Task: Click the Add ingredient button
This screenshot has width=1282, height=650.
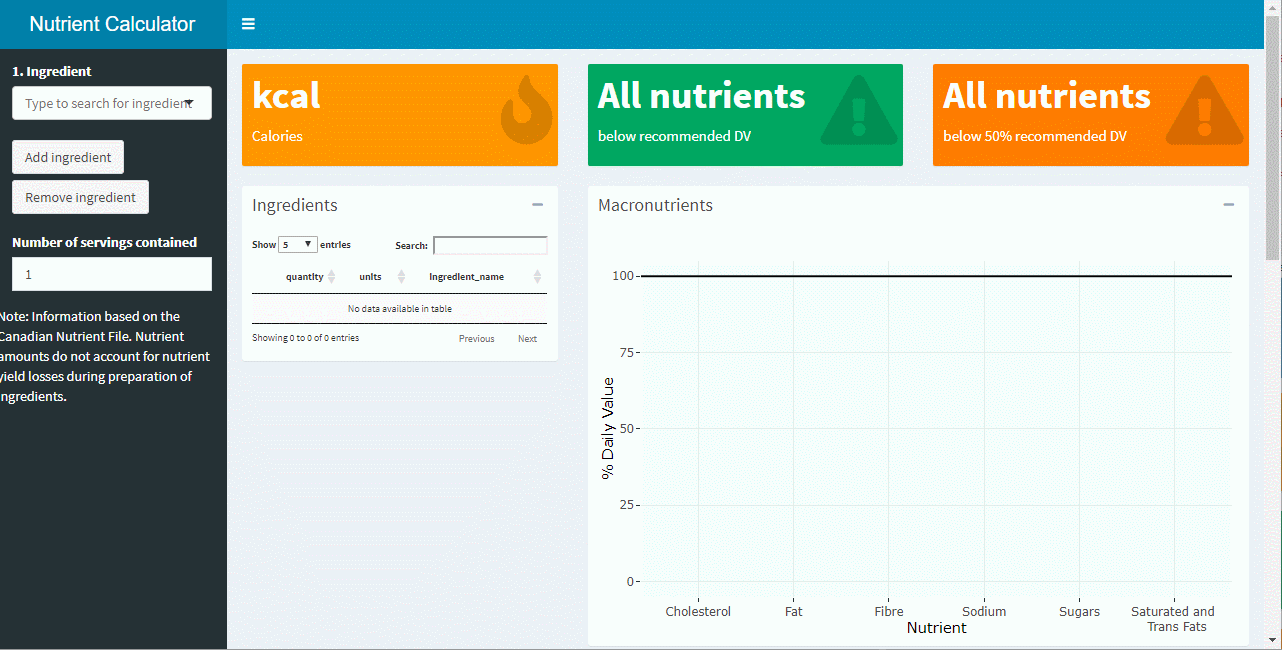Action: [x=68, y=157]
